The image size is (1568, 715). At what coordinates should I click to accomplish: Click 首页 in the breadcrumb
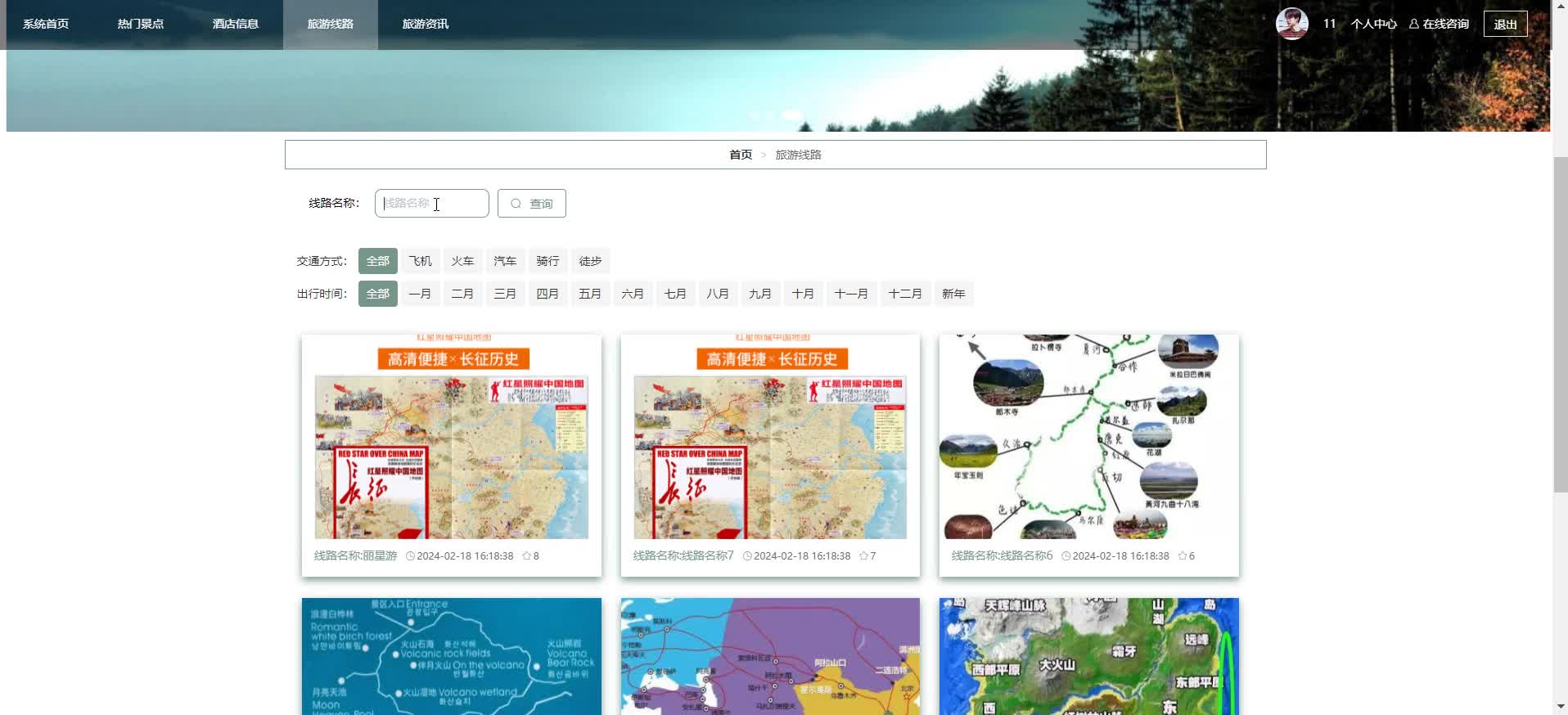(x=741, y=155)
